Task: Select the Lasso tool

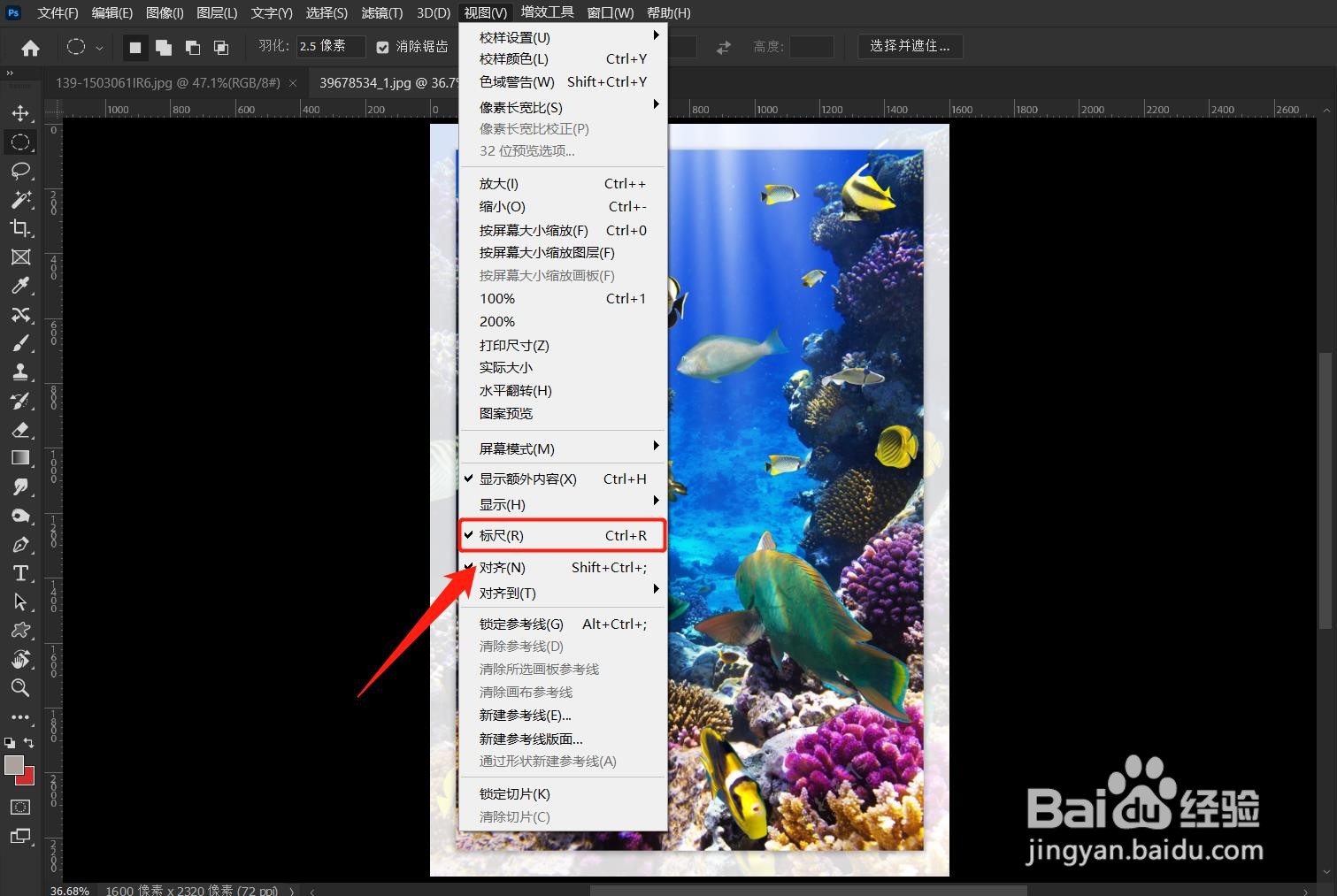Action: [x=21, y=171]
